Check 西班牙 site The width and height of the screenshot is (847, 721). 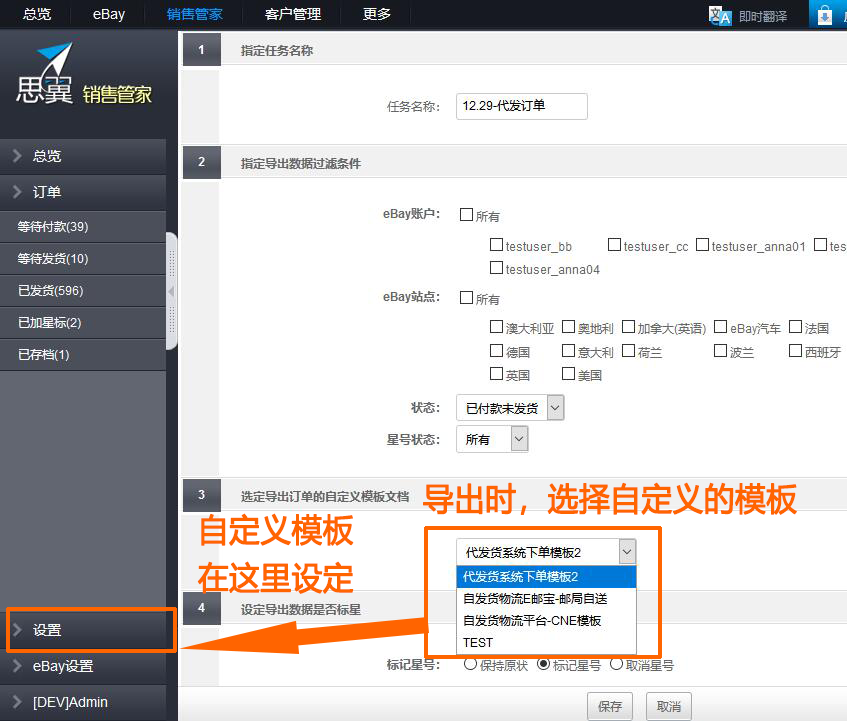tap(795, 351)
